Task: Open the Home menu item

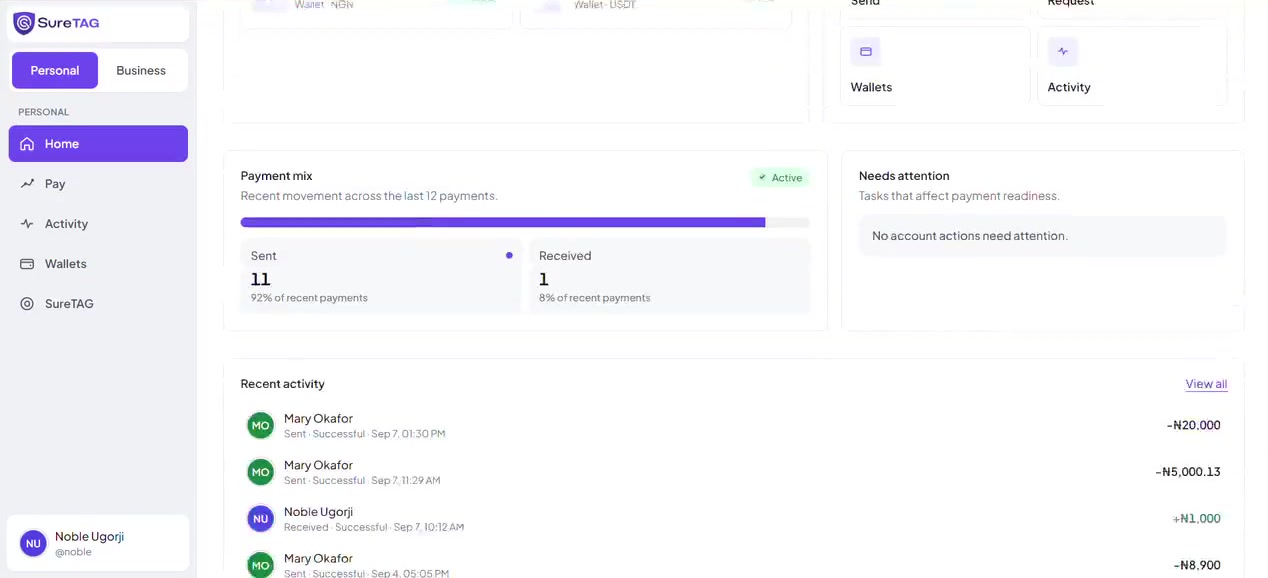Action: 98,144
